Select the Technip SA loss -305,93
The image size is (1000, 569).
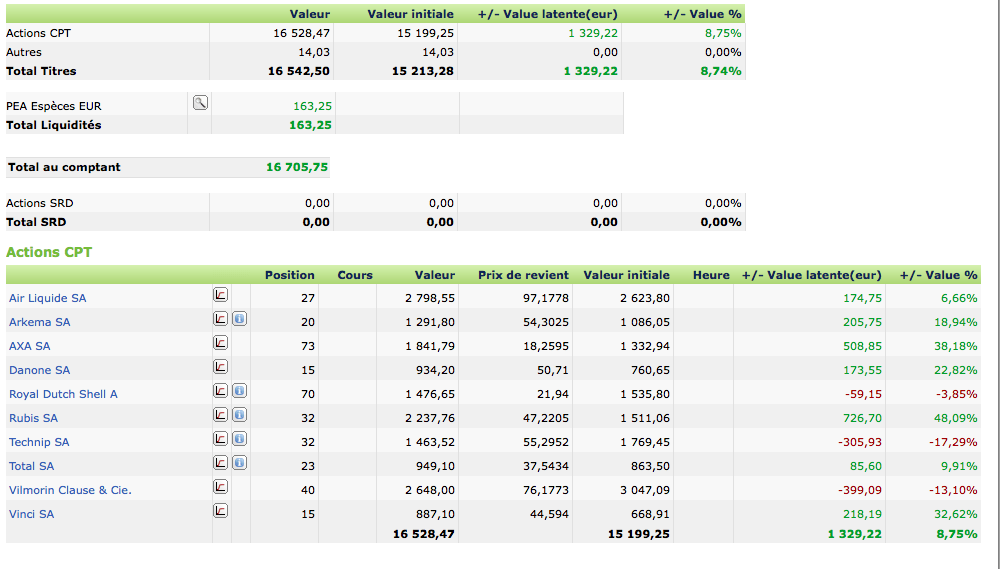point(860,442)
